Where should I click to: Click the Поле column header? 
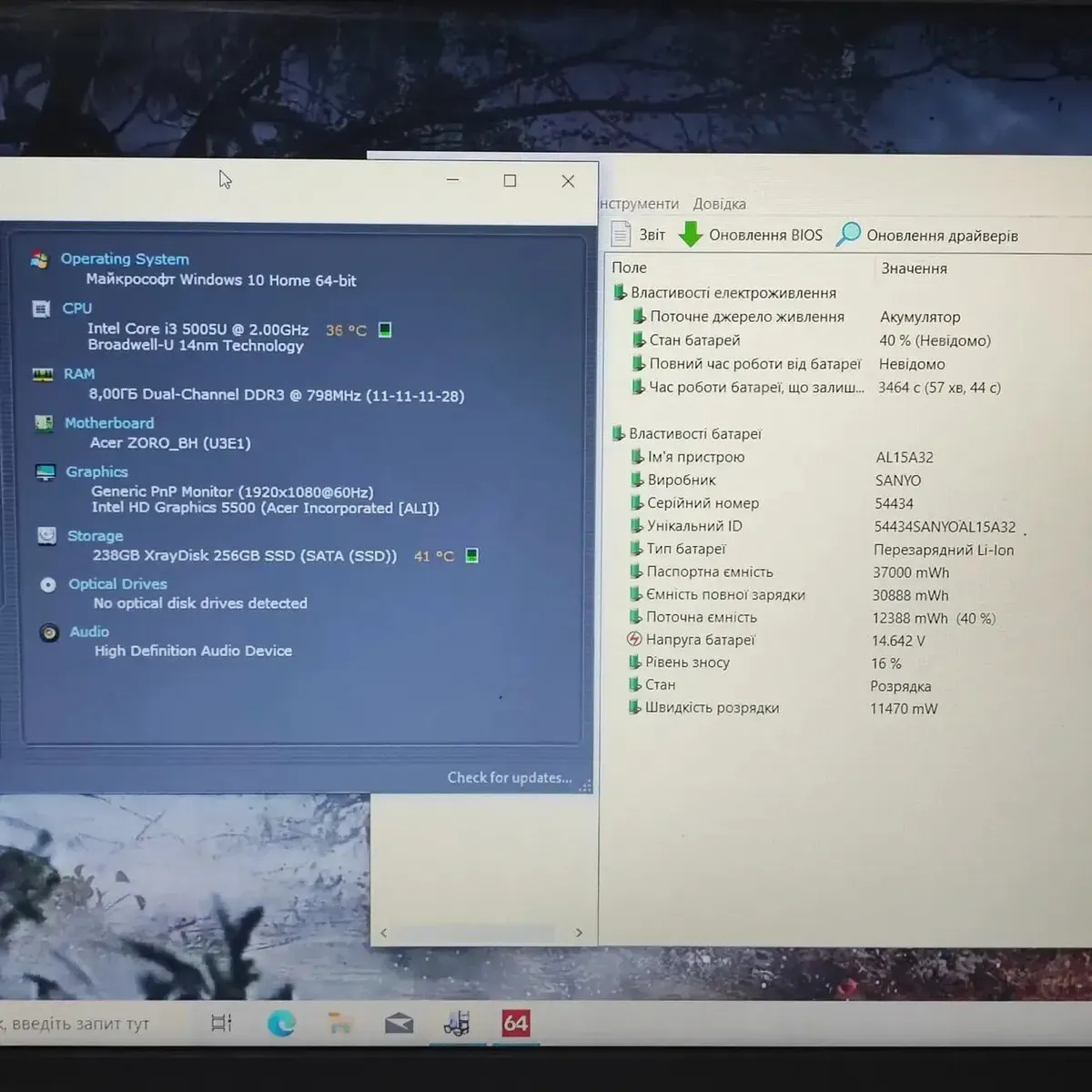click(x=630, y=268)
